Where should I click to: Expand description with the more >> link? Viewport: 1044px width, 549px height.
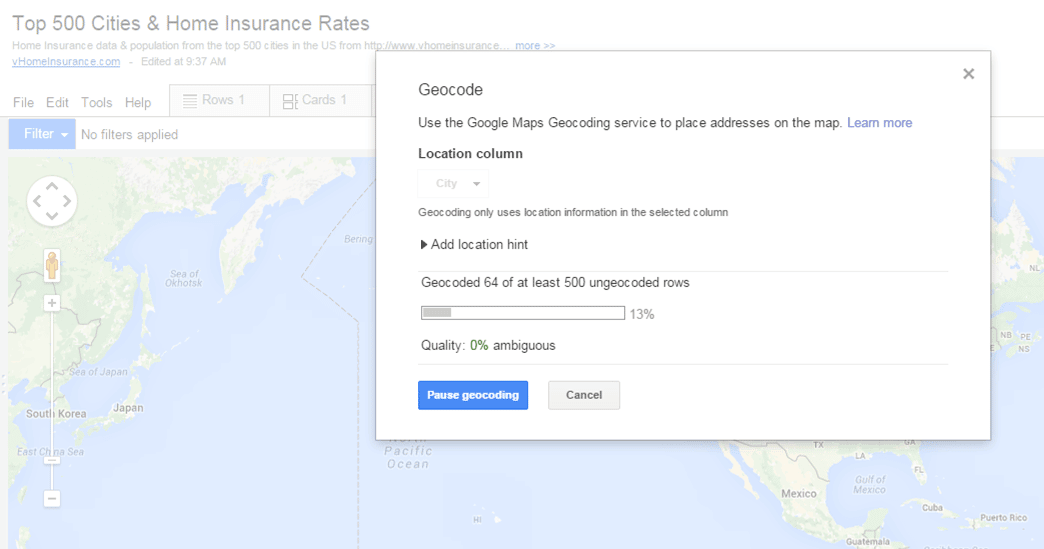point(535,46)
